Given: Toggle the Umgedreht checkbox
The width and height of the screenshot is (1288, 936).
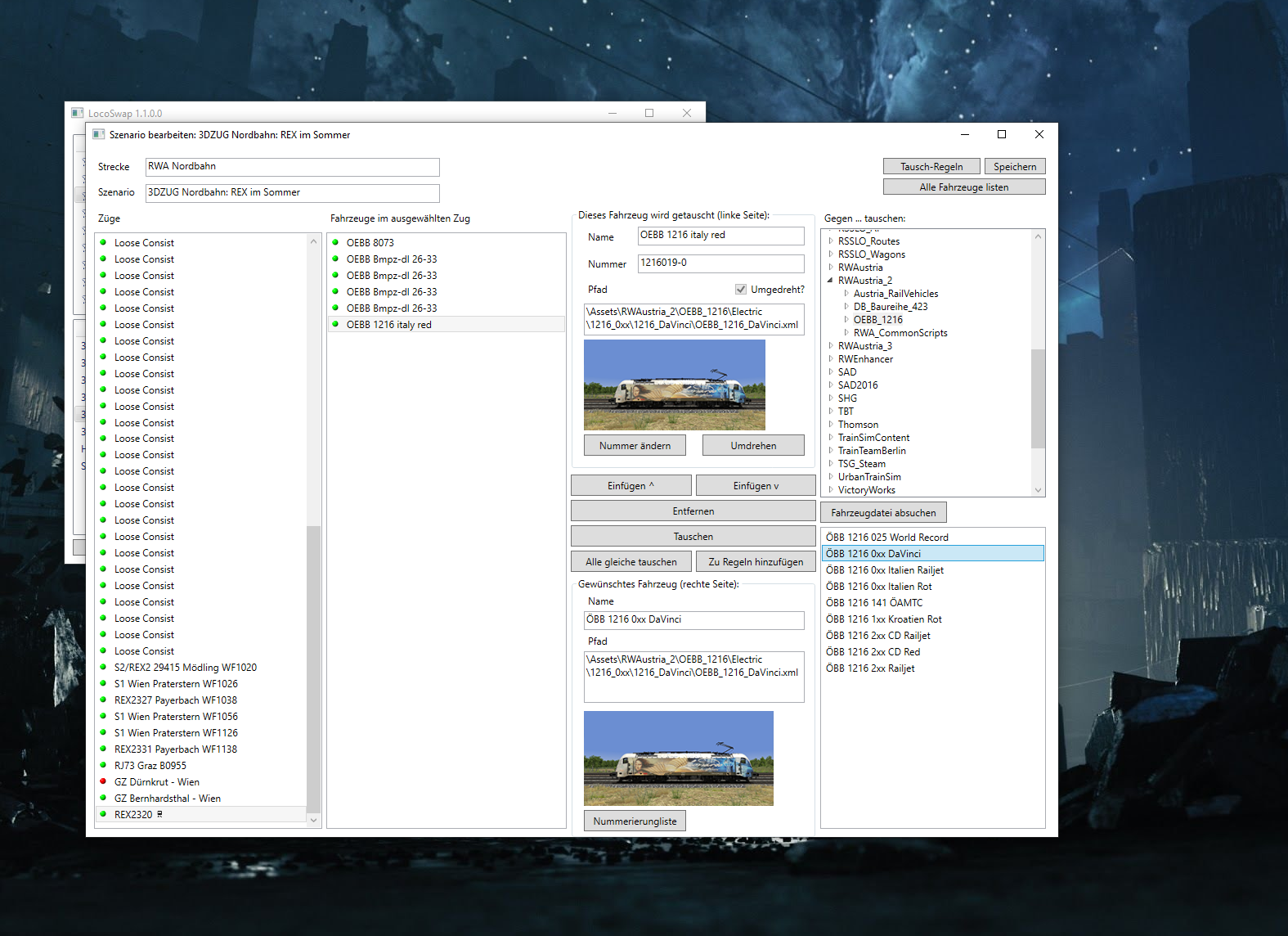Looking at the screenshot, I should (740, 289).
